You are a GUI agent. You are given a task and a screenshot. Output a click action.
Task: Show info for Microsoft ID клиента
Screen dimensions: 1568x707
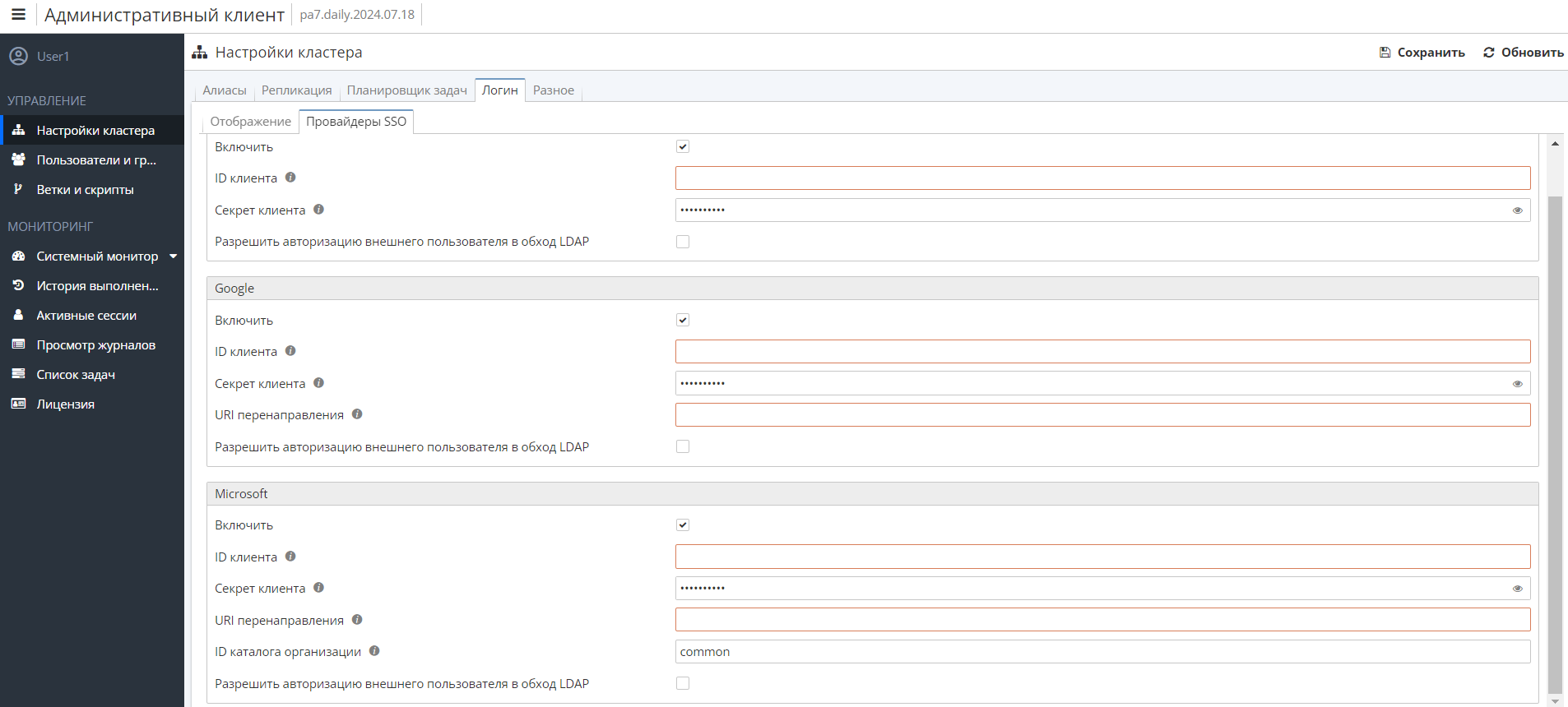point(290,557)
